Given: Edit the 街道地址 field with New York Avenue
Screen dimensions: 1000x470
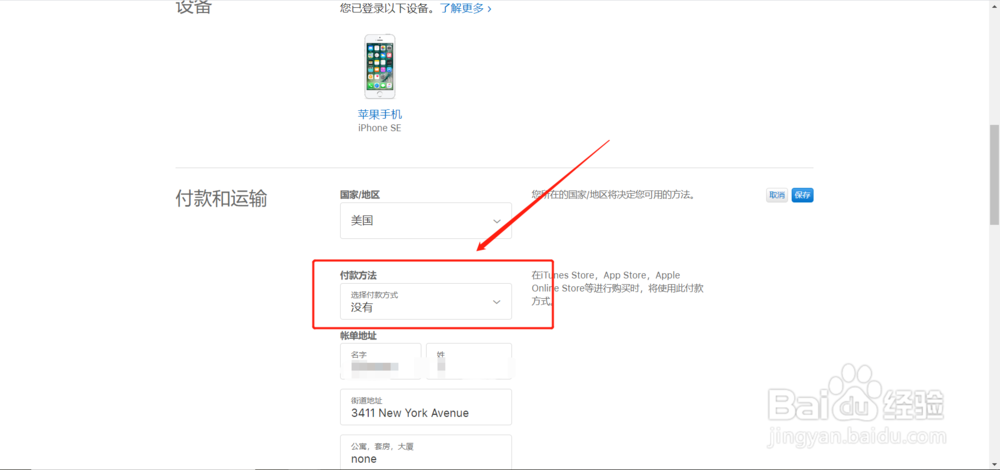Looking at the screenshot, I should click(426, 407).
